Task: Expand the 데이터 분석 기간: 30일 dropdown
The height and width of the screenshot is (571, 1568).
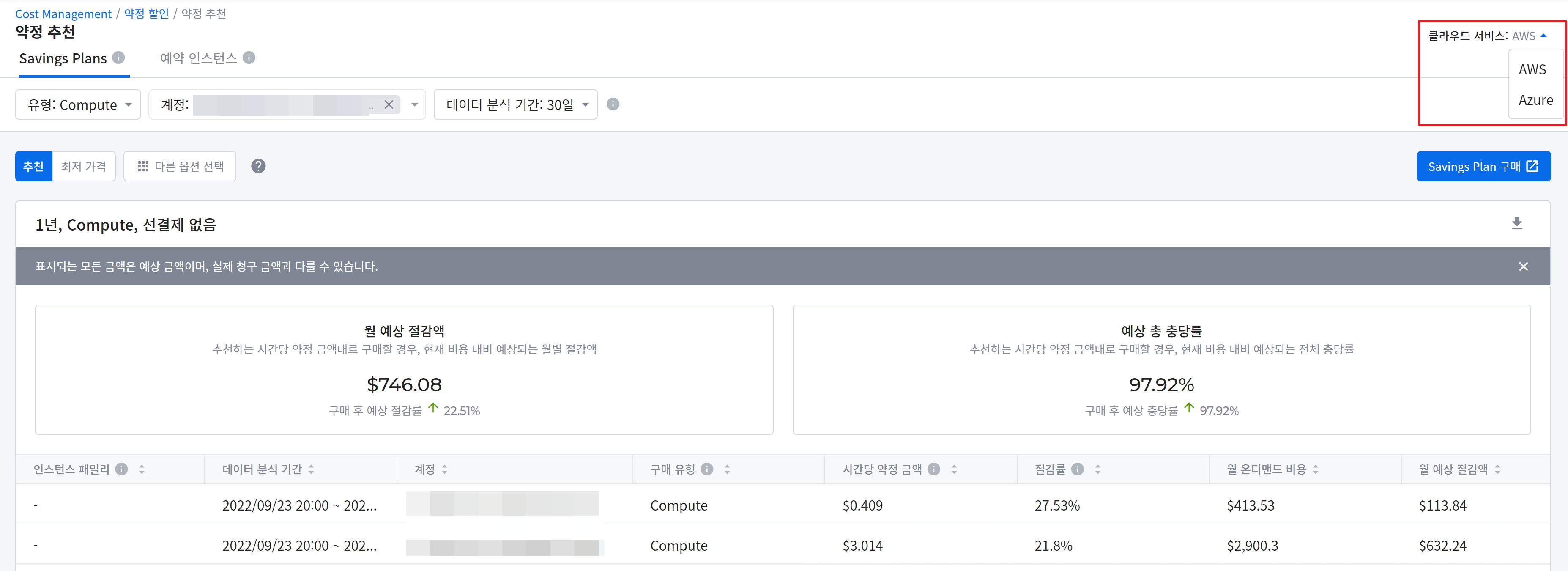Action: pos(516,105)
